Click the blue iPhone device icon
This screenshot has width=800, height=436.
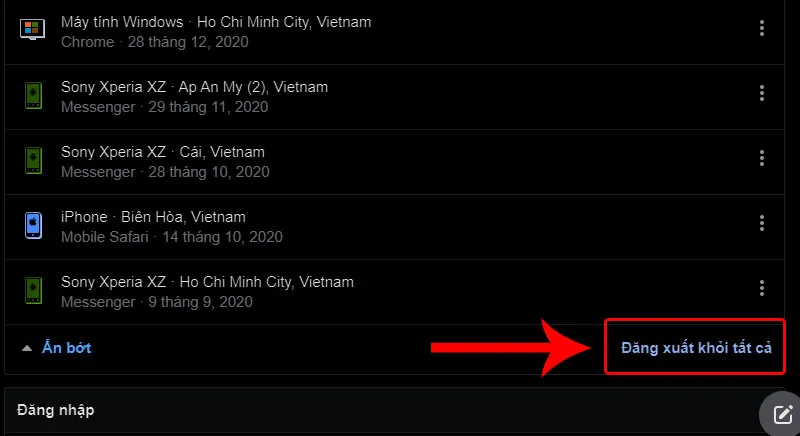tap(34, 225)
